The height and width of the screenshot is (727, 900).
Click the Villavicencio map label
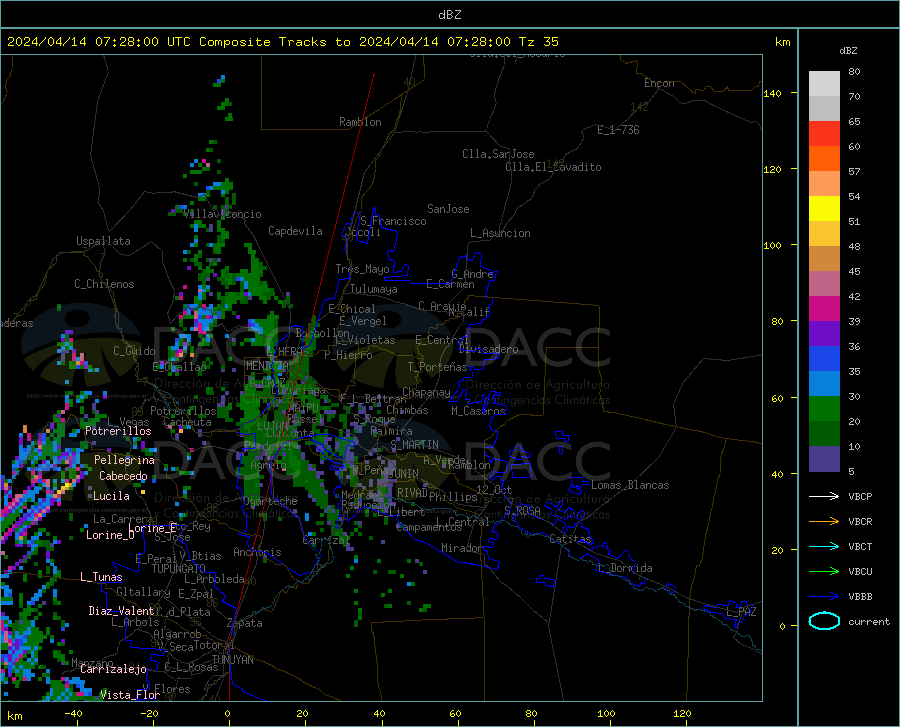(223, 214)
